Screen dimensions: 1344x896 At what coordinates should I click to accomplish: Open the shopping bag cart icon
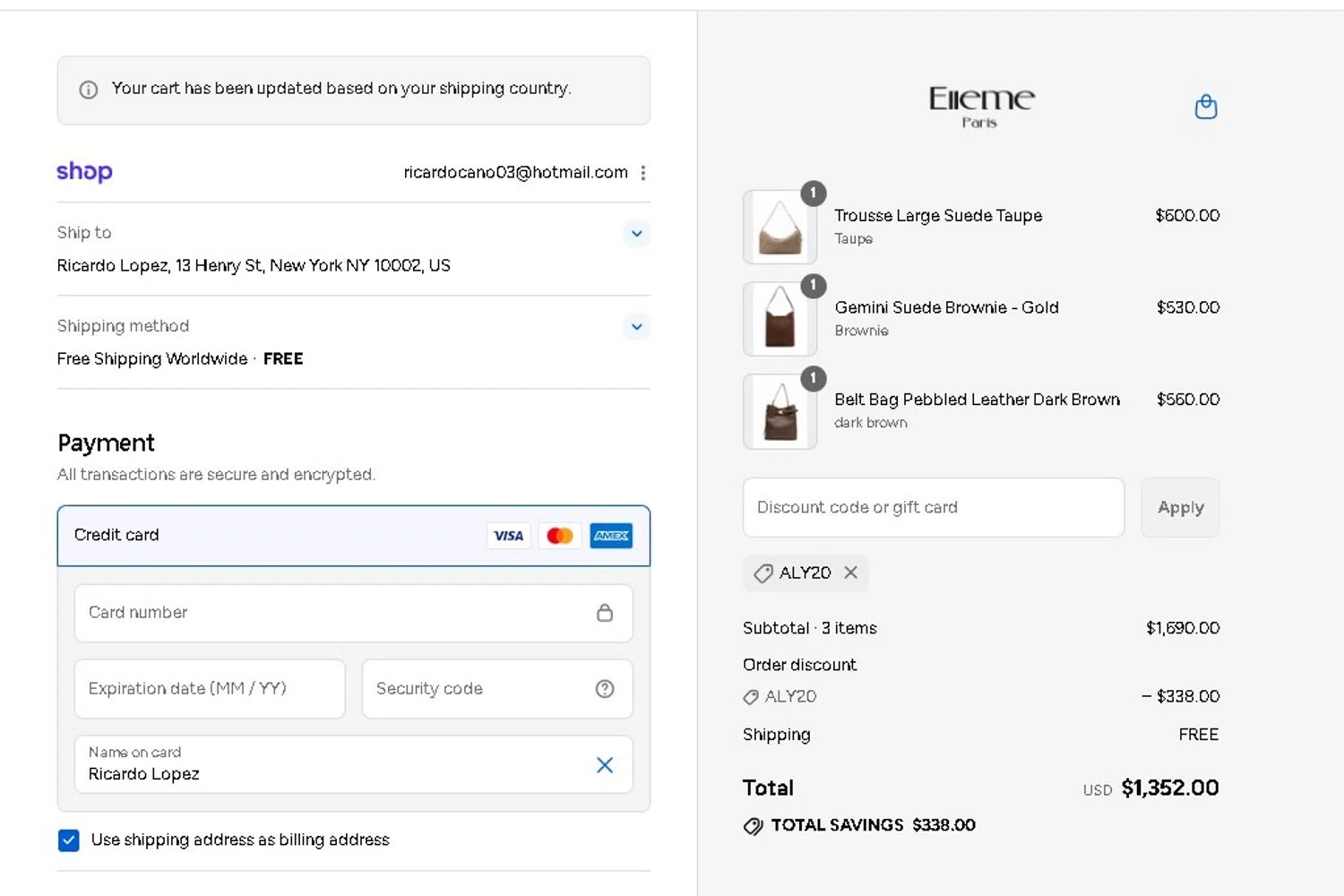click(x=1206, y=107)
